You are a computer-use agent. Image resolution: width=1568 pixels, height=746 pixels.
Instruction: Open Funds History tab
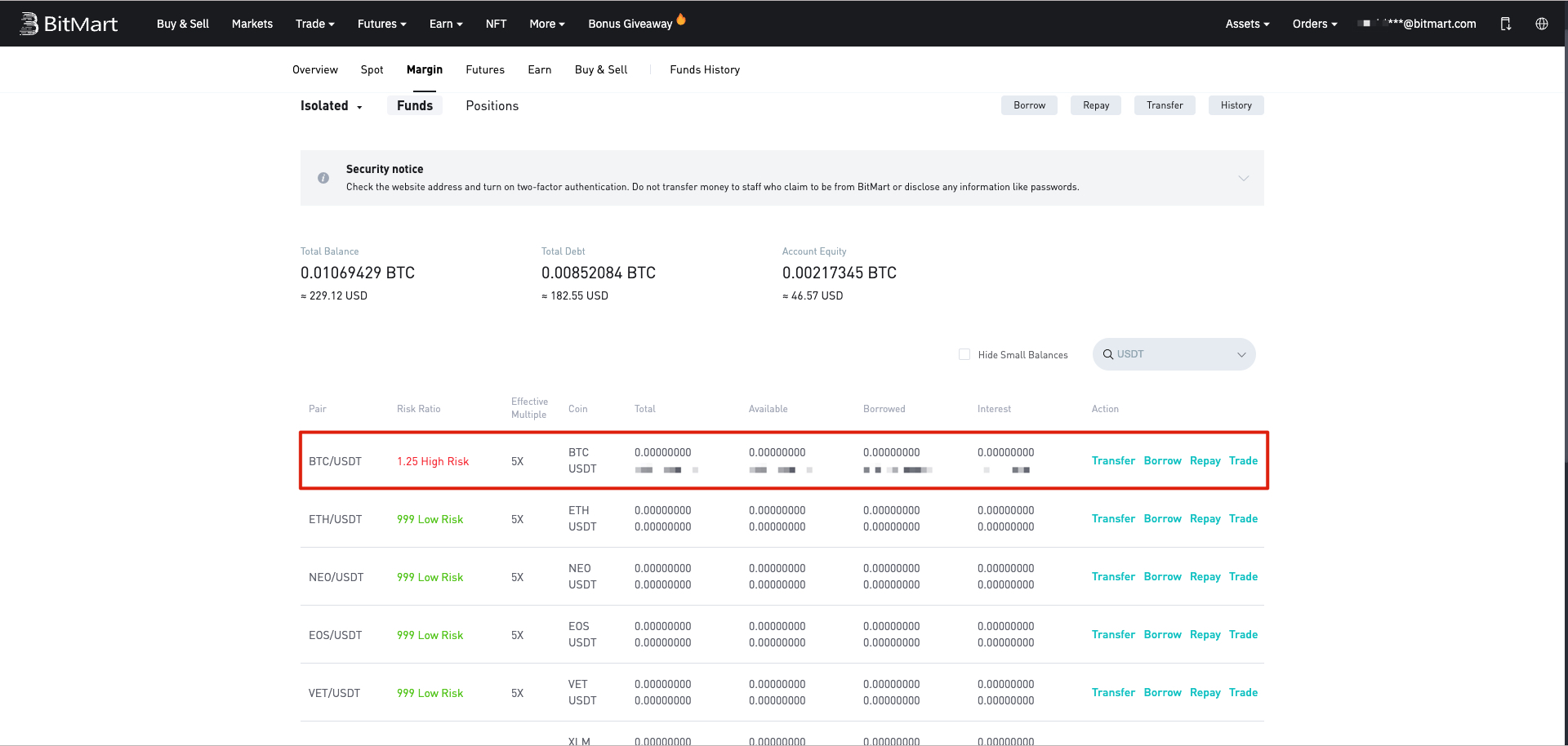(705, 69)
